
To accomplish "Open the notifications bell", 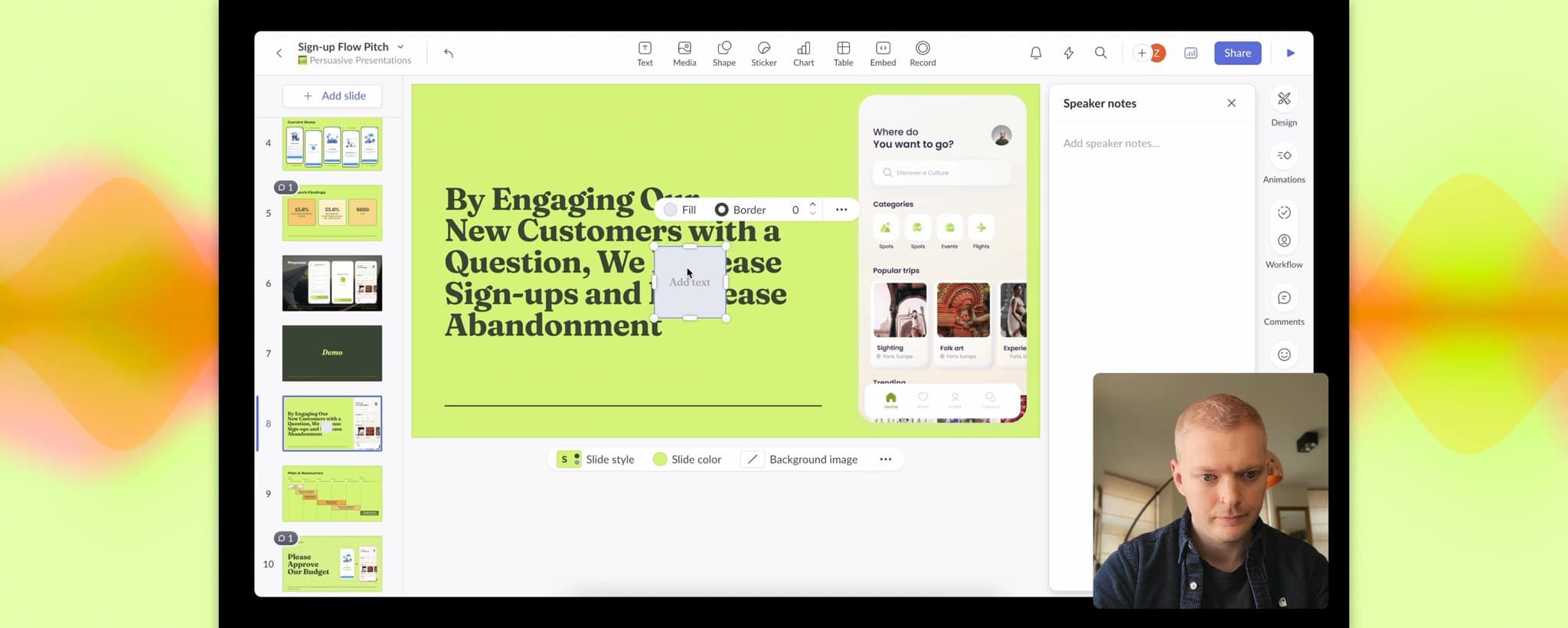I will (1035, 53).
